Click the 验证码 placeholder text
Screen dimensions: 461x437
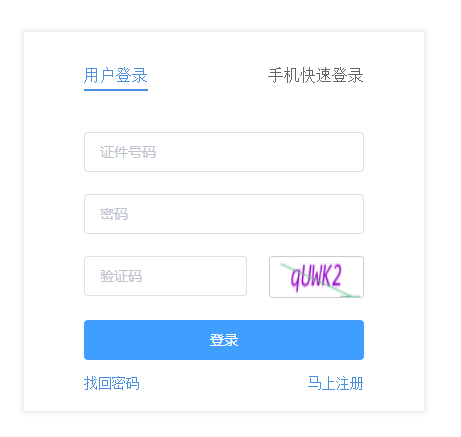(121, 276)
